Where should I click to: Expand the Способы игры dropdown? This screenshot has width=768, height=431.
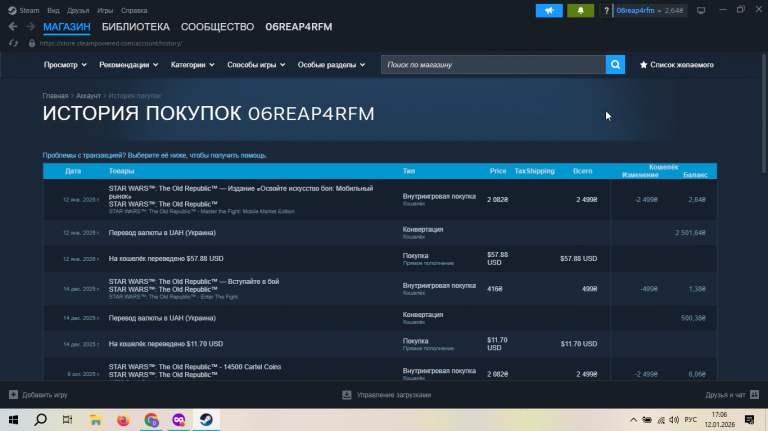[x=256, y=65]
